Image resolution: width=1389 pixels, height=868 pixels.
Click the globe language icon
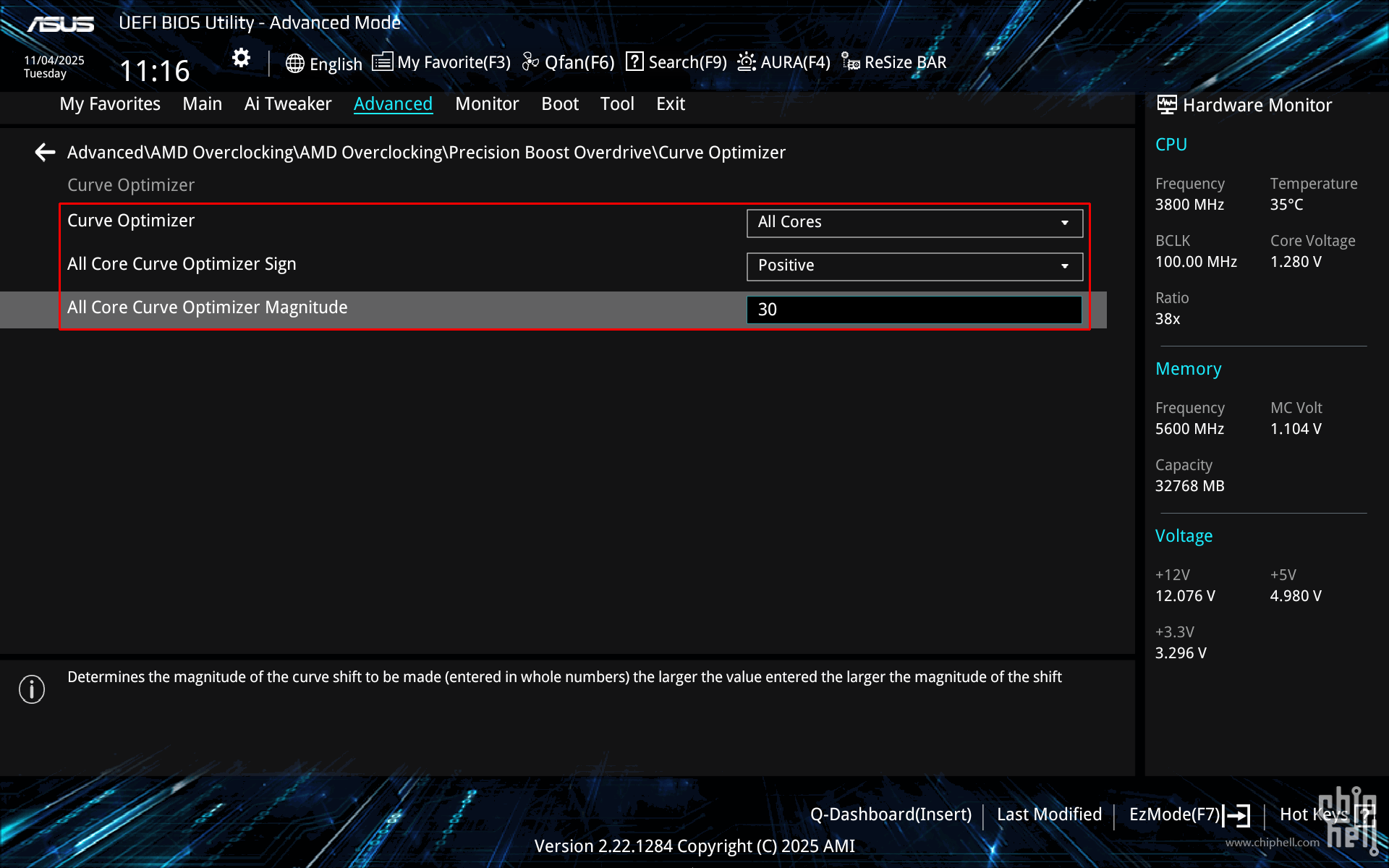(x=294, y=64)
